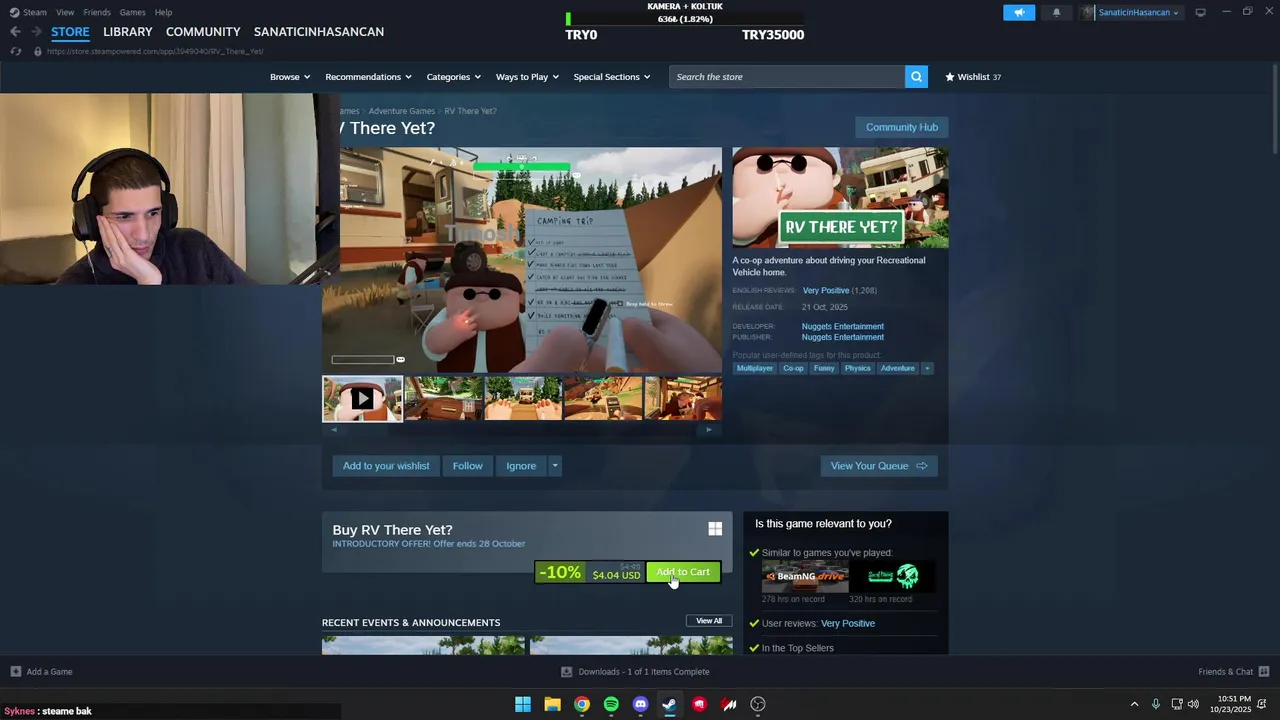This screenshot has width=1280, height=720.
Task: Click View All events button
Action: pos(709,621)
